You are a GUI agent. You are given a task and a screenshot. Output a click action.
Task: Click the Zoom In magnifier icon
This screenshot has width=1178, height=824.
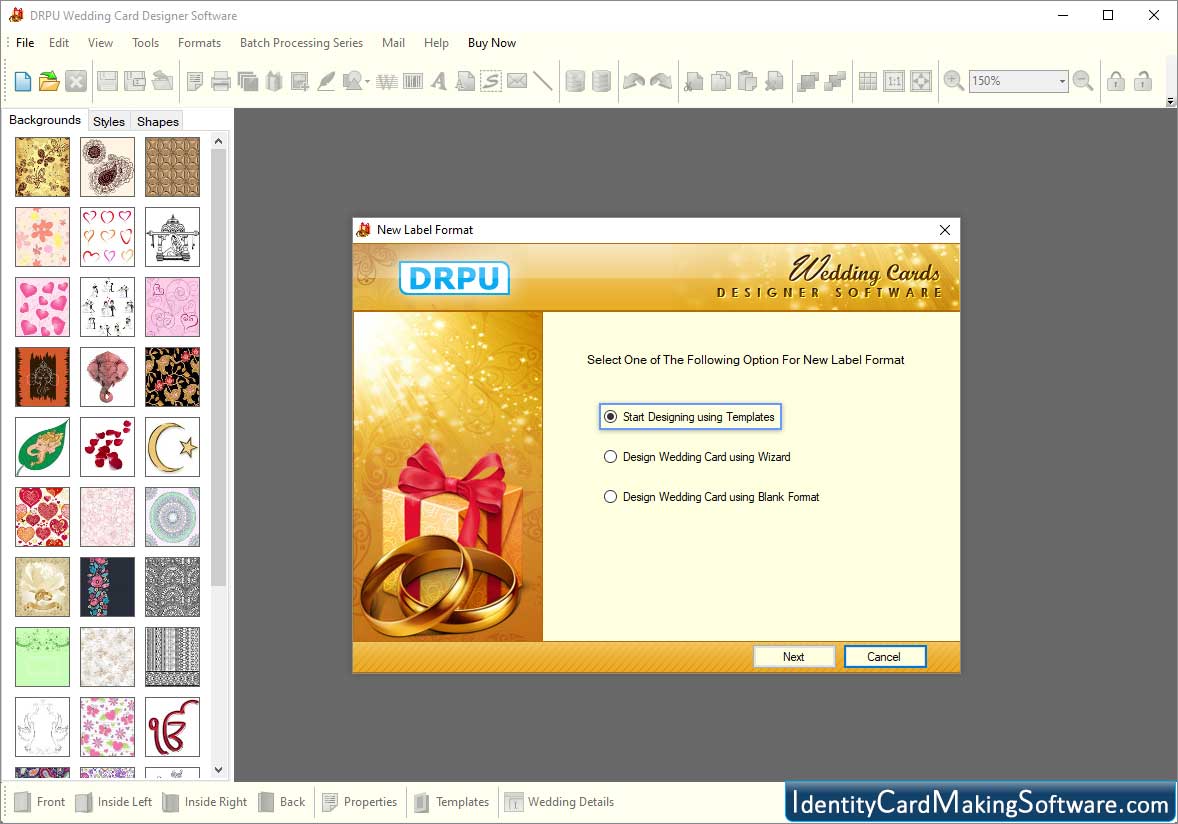tap(953, 81)
